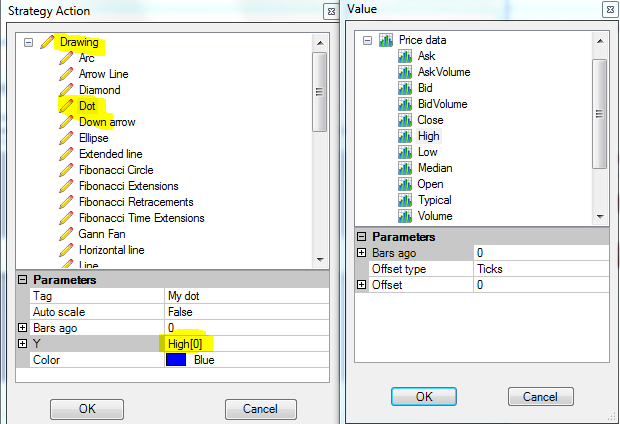Click the Volume price data chart icon

tap(405, 216)
